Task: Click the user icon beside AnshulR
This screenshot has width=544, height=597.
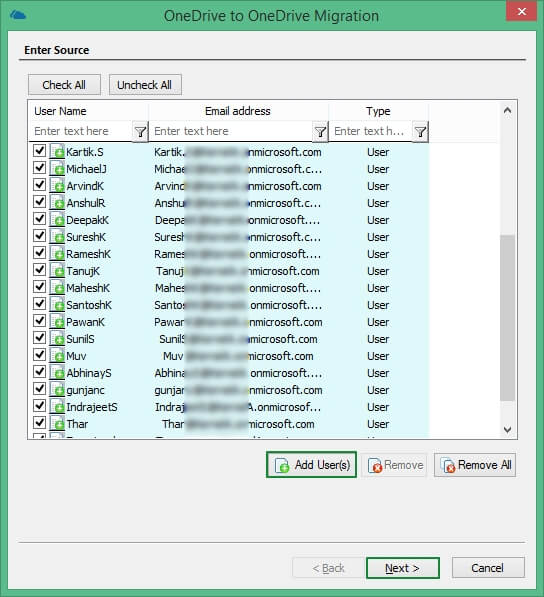Action: tap(57, 203)
